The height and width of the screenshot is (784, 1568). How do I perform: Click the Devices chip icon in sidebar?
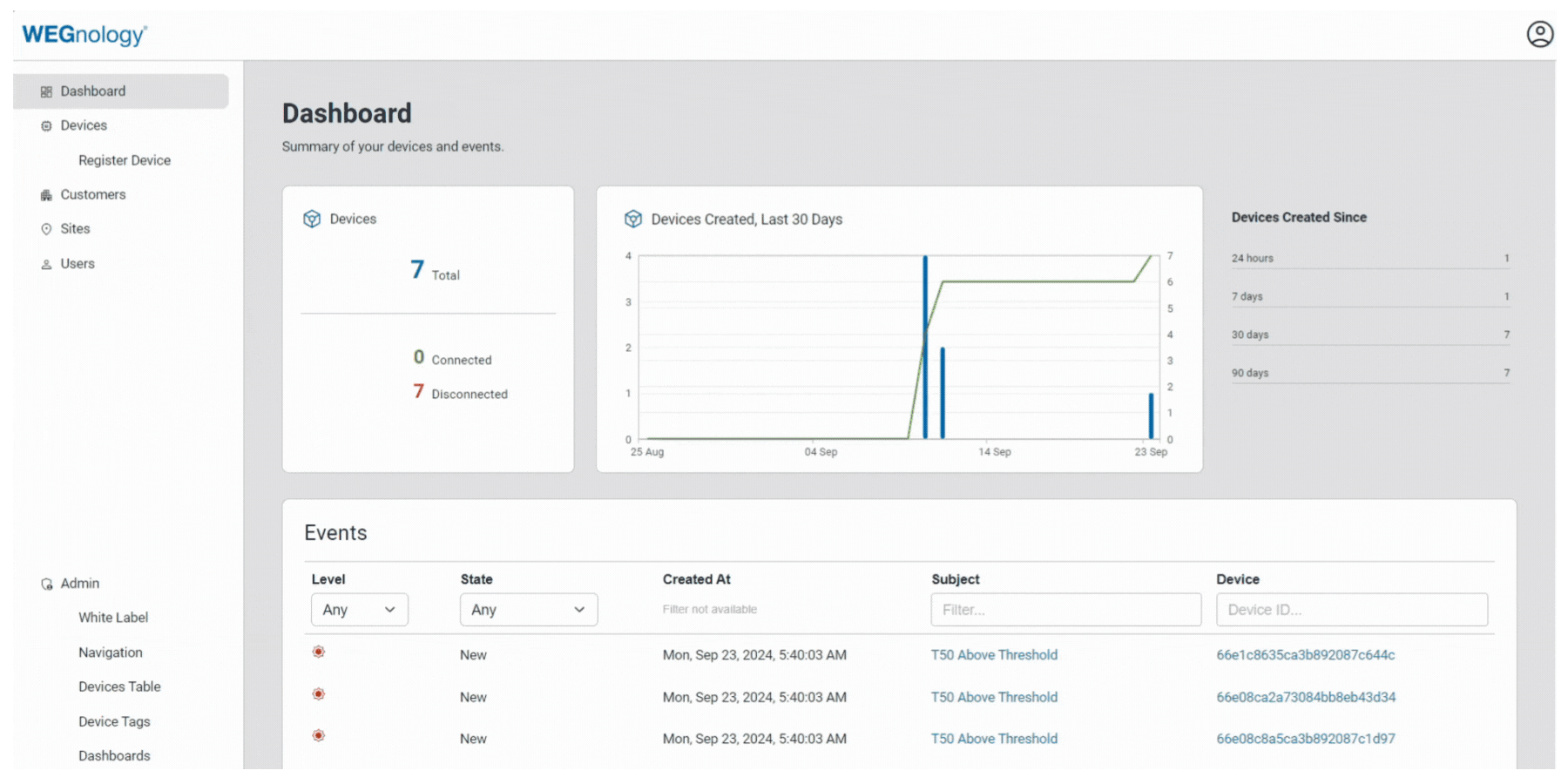click(46, 126)
